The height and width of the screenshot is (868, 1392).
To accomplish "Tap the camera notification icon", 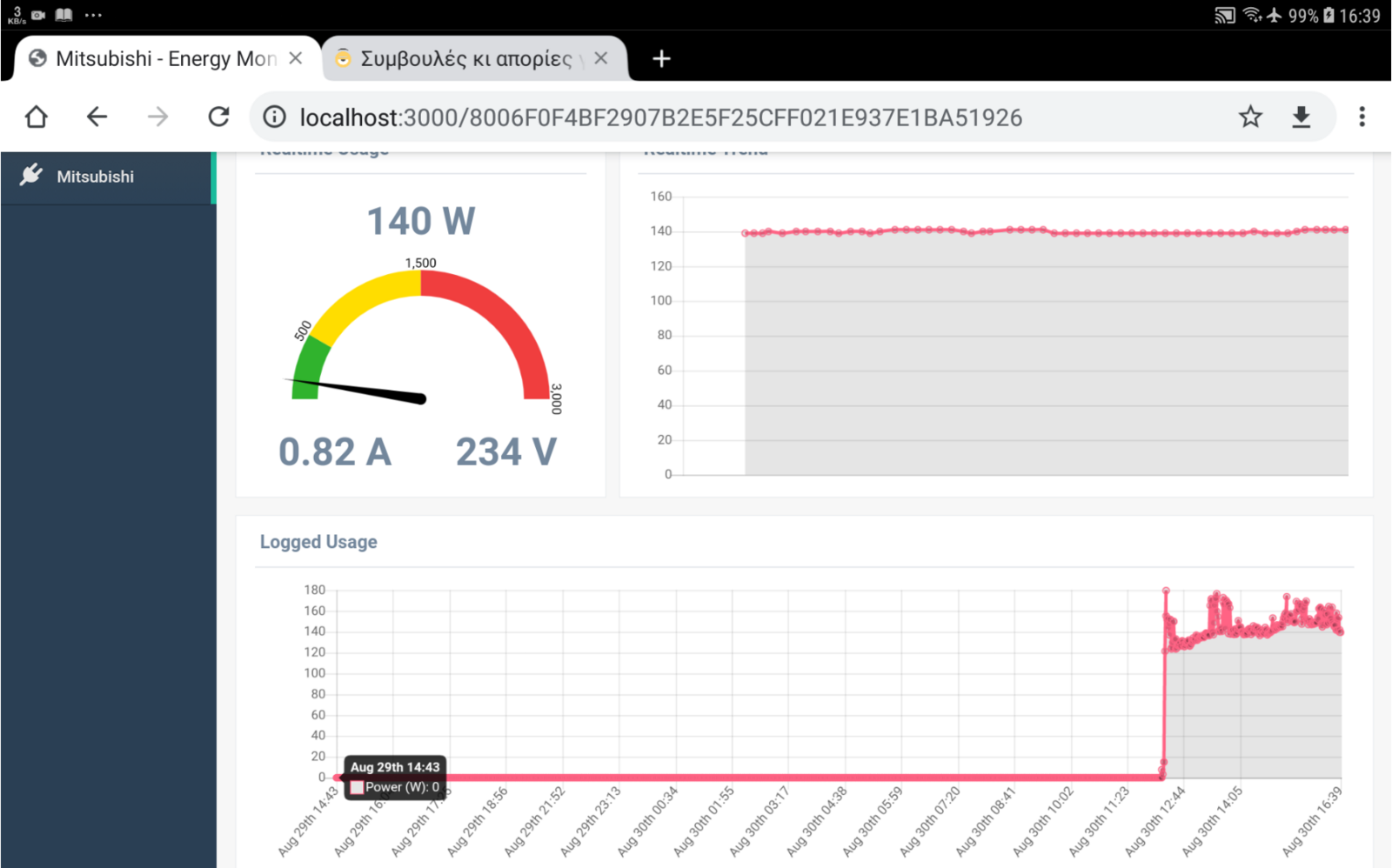I will point(38,15).
